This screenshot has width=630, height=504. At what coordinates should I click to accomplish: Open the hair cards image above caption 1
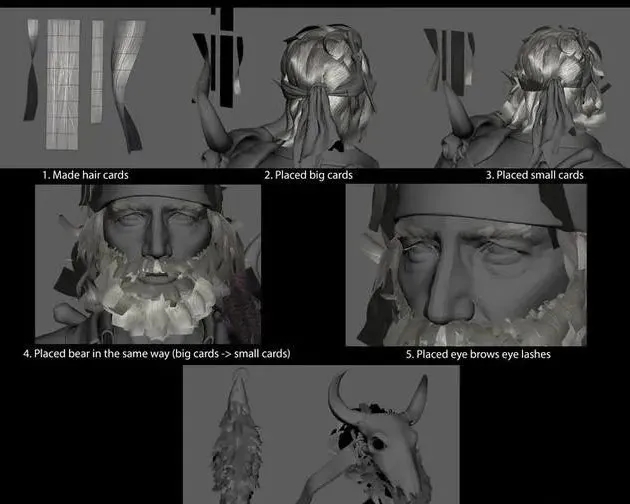[x=86, y=88]
